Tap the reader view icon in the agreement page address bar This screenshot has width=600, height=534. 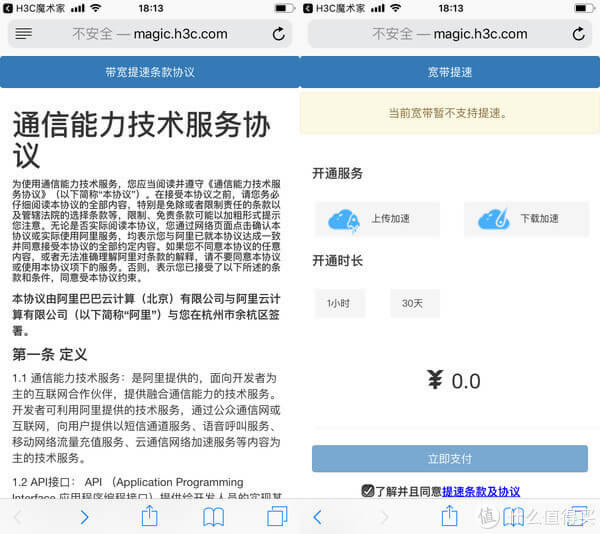pyautogui.click(x=24, y=34)
